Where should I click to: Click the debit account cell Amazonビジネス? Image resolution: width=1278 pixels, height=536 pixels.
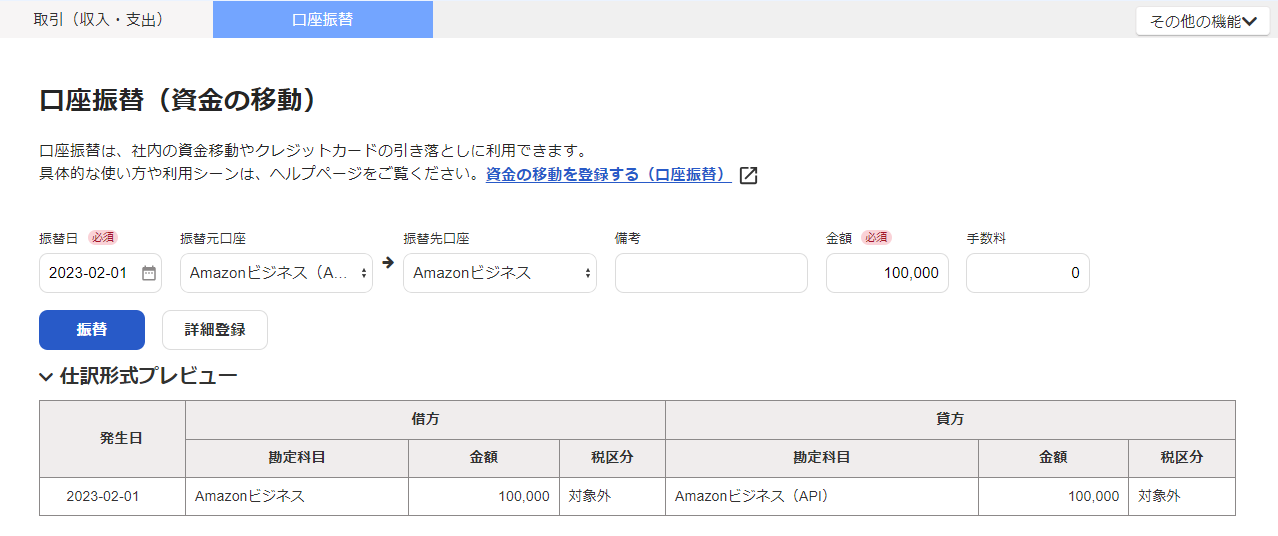coord(297,496)
